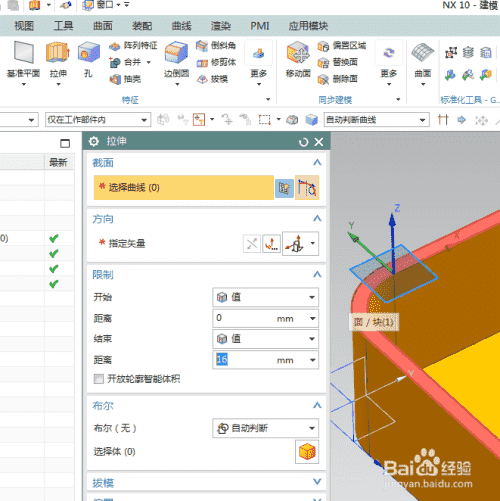Click the Surface (曲面) icon

click(x=423, y=53)
